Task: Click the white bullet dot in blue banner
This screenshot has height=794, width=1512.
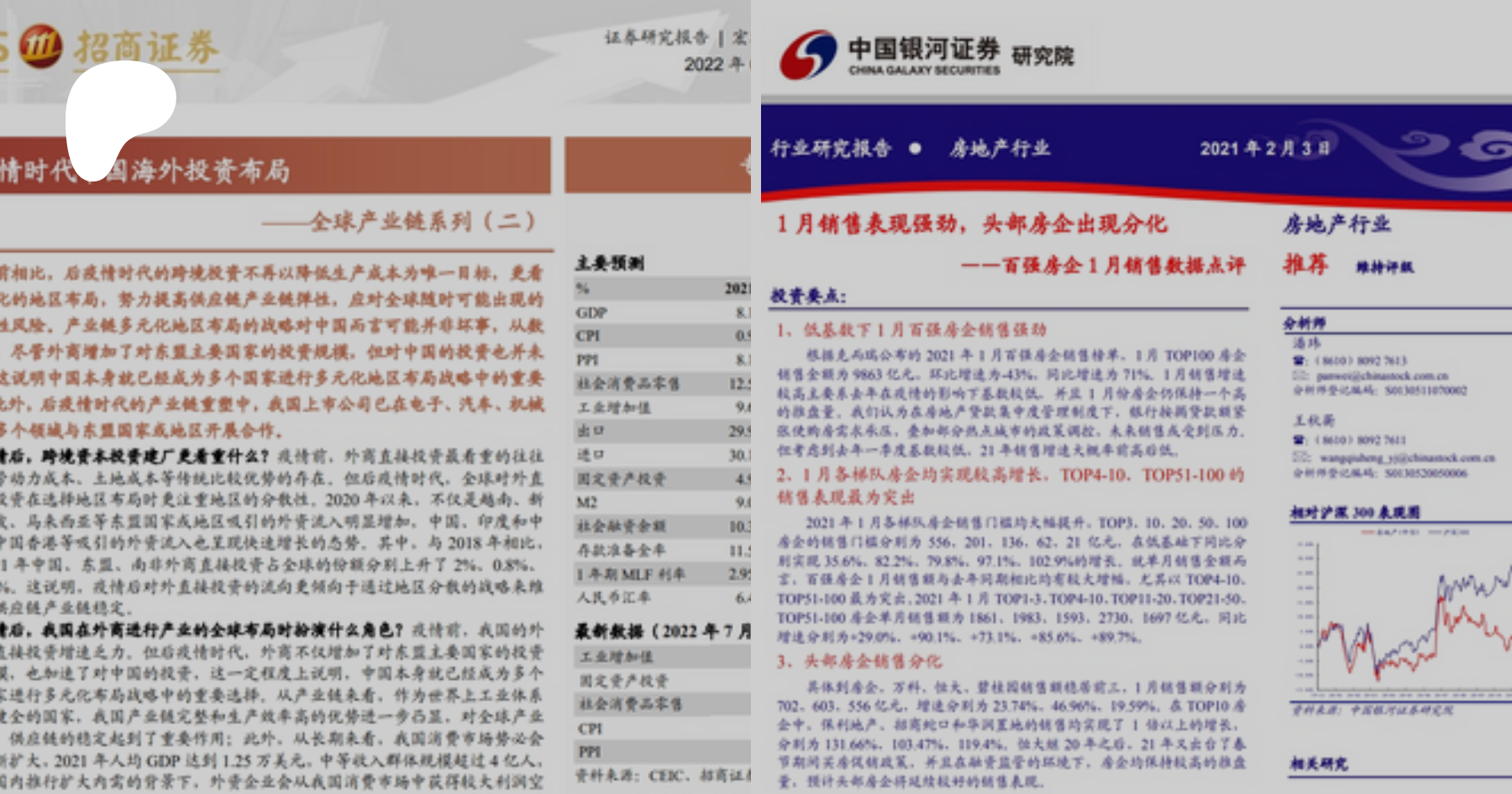Action: [915, 149]
